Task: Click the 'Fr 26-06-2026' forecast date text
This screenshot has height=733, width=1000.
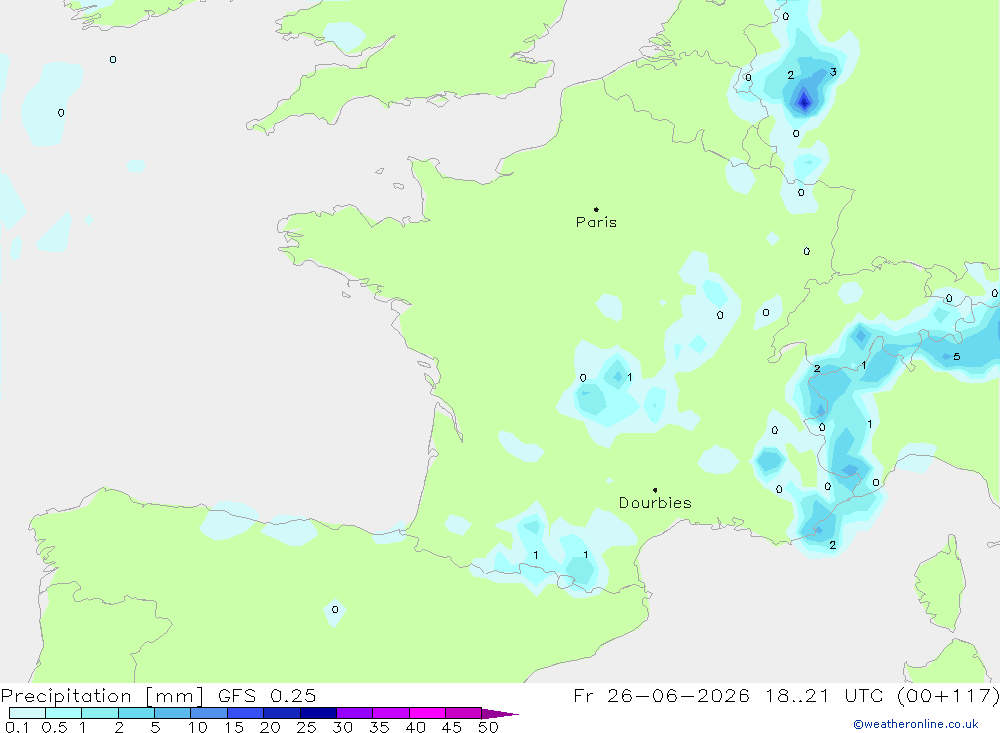Action: click(661, 696)
